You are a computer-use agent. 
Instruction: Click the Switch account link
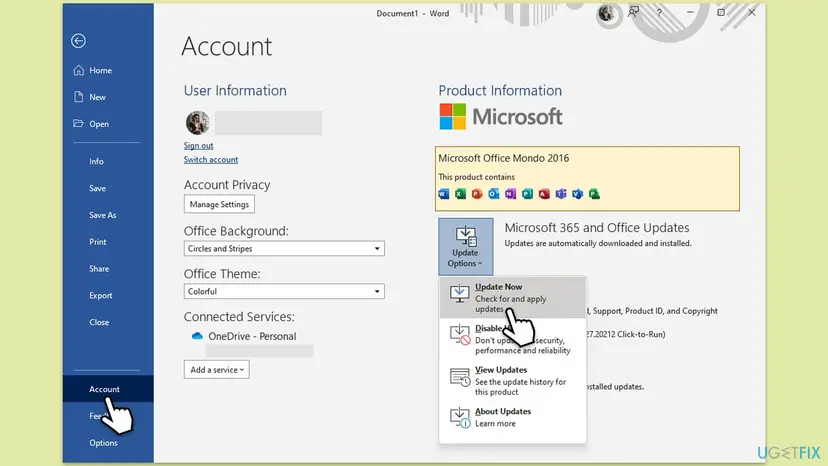pos(211,160)
